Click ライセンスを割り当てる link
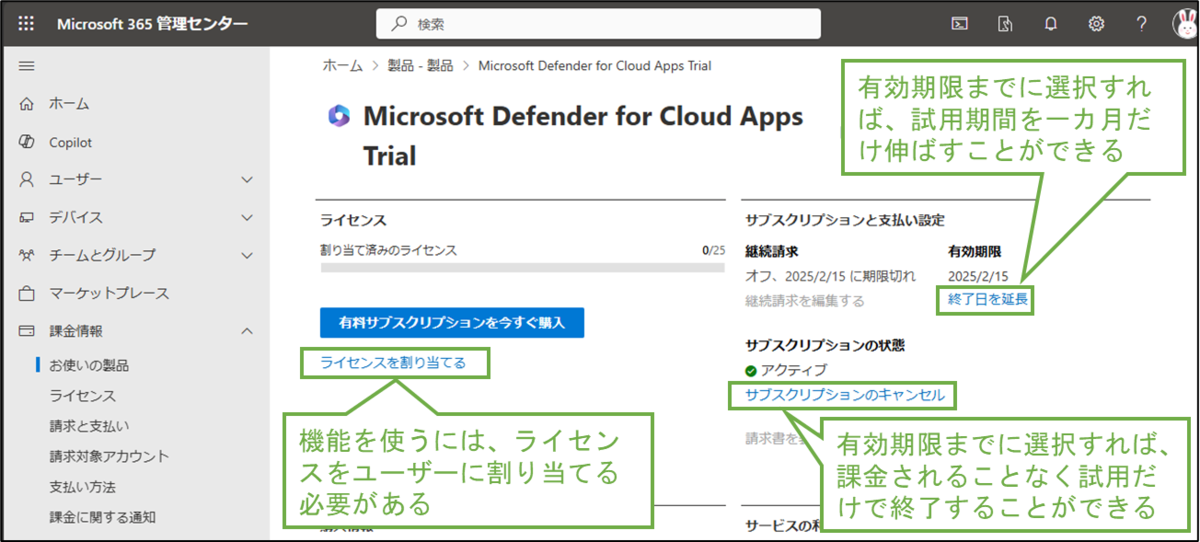This screenshot has height=542, width=1200. 393,362
